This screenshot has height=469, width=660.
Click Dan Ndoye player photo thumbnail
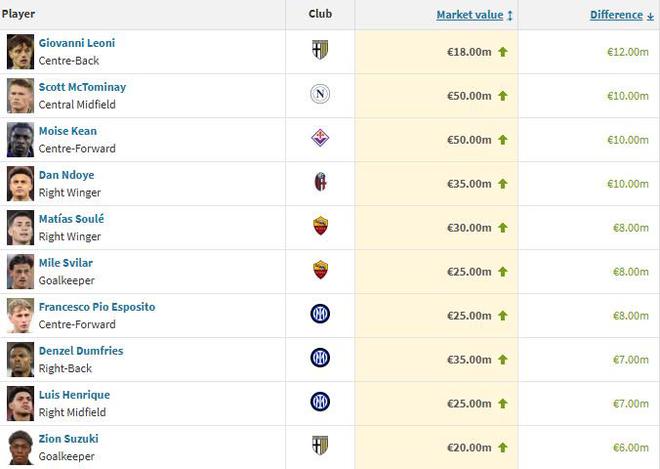pos(20,183)
